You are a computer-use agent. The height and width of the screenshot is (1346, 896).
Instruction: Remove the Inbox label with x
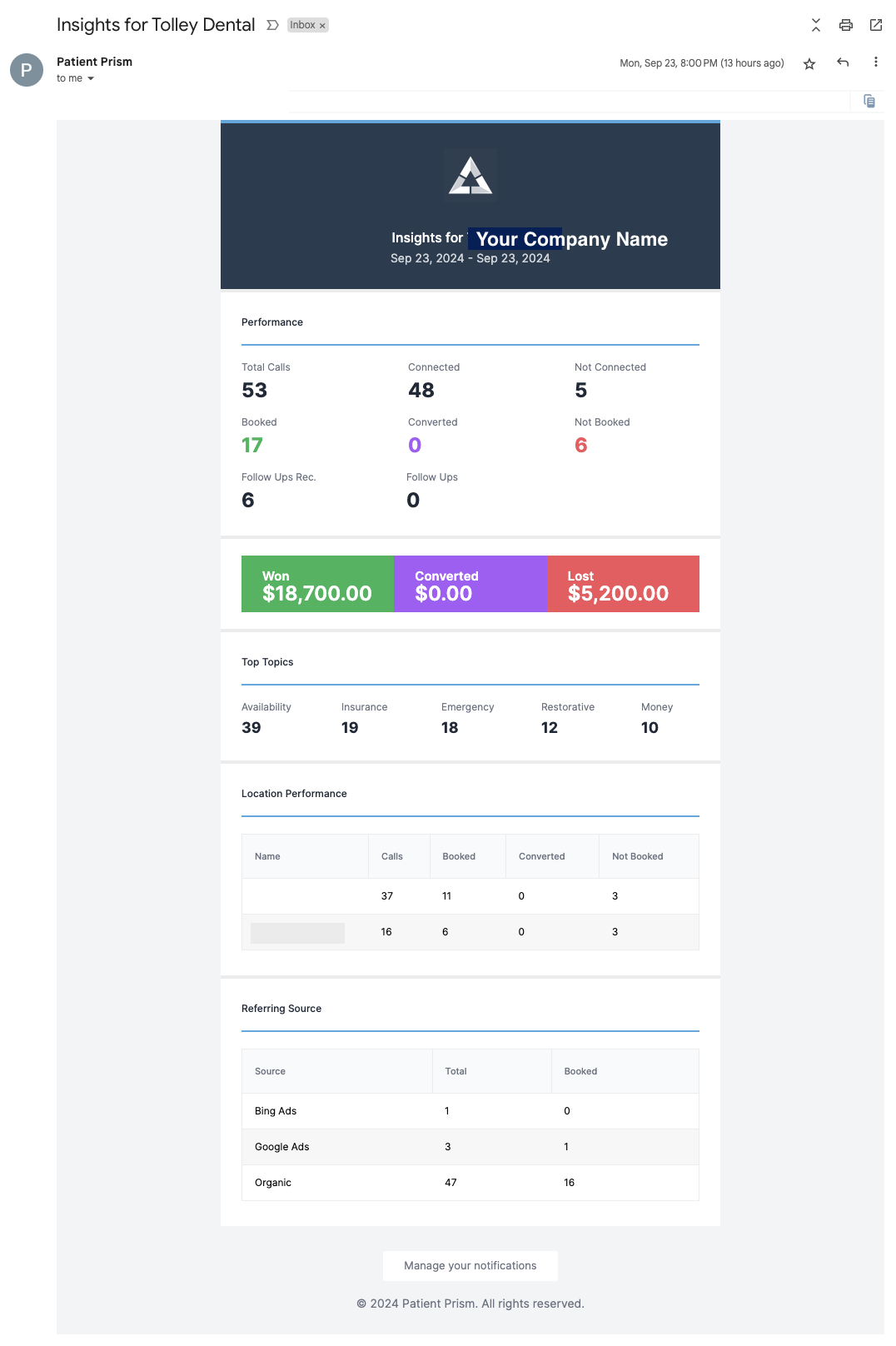click(323, 26)
